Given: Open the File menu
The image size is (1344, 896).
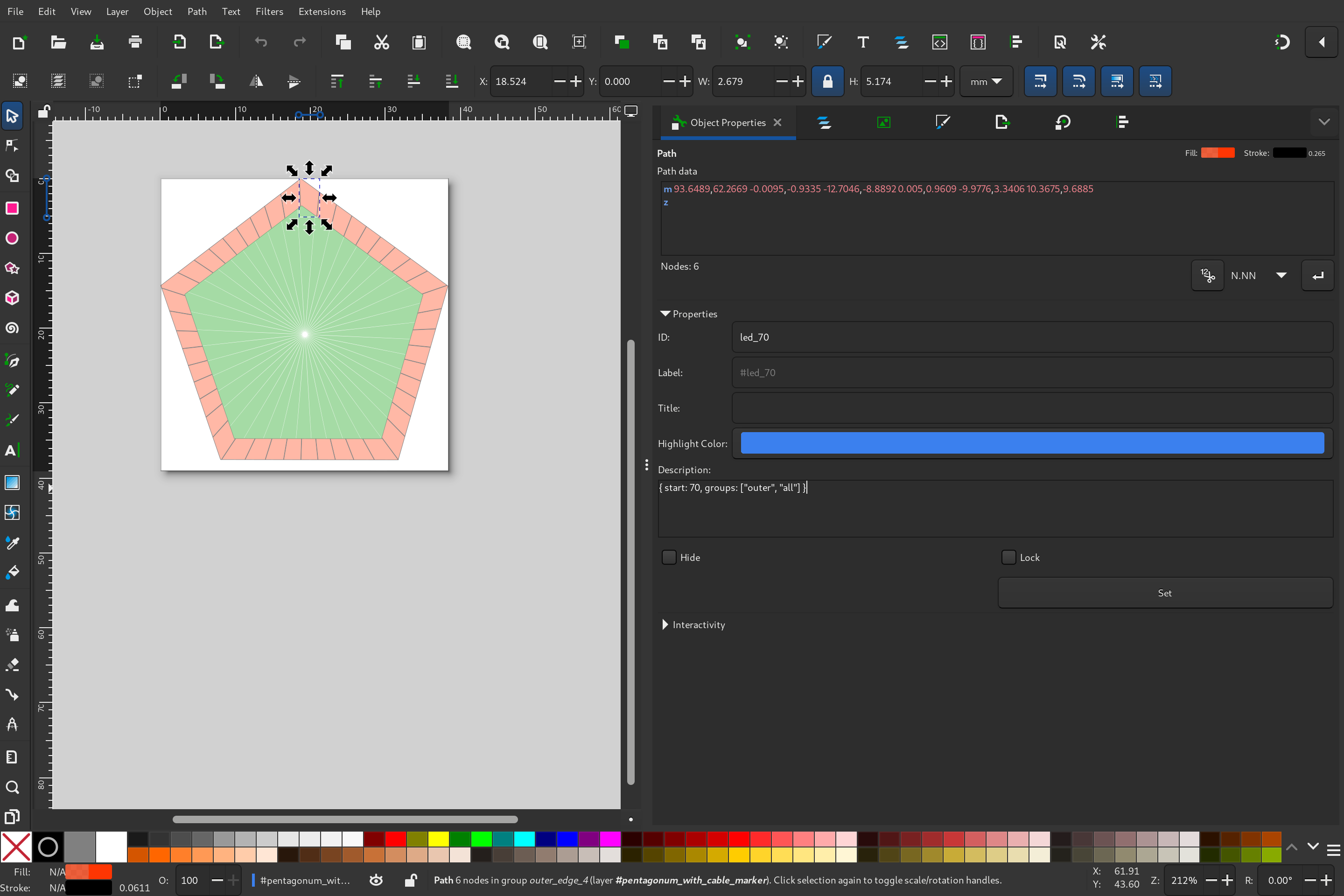Looking at the screenshot, I should (x=15, y=11).
